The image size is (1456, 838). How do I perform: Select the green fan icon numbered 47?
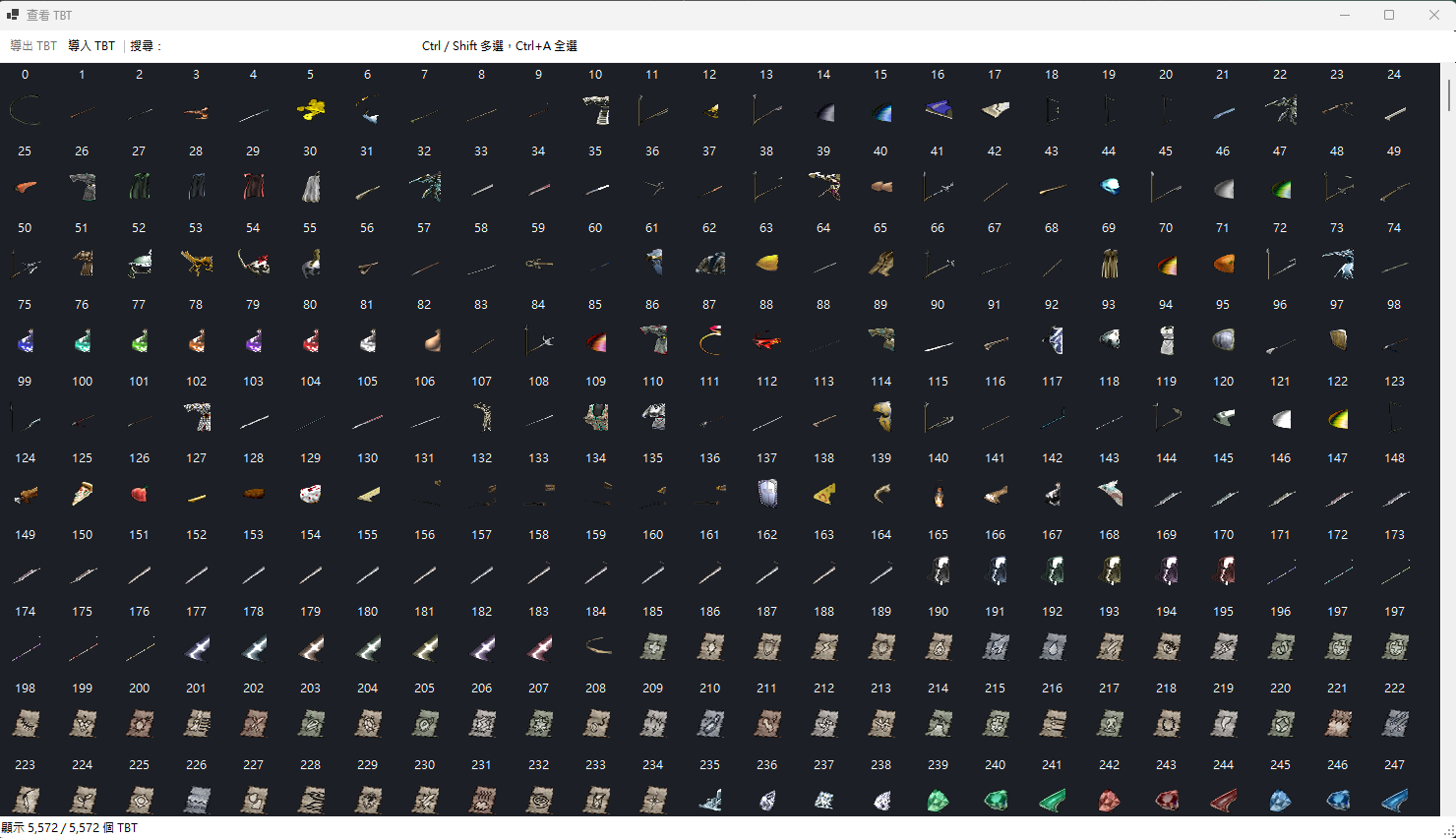pyautogui.click(x=1281, y=187)
